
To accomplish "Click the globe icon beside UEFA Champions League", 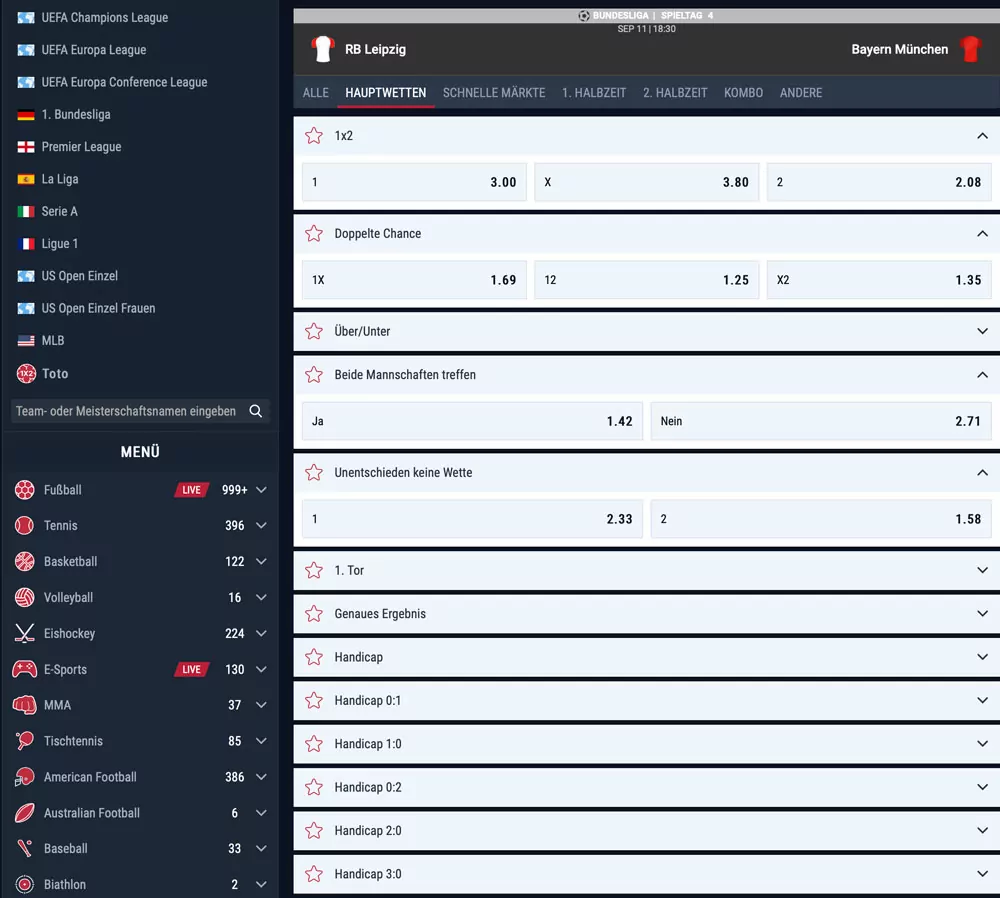I will coord(26,18).
